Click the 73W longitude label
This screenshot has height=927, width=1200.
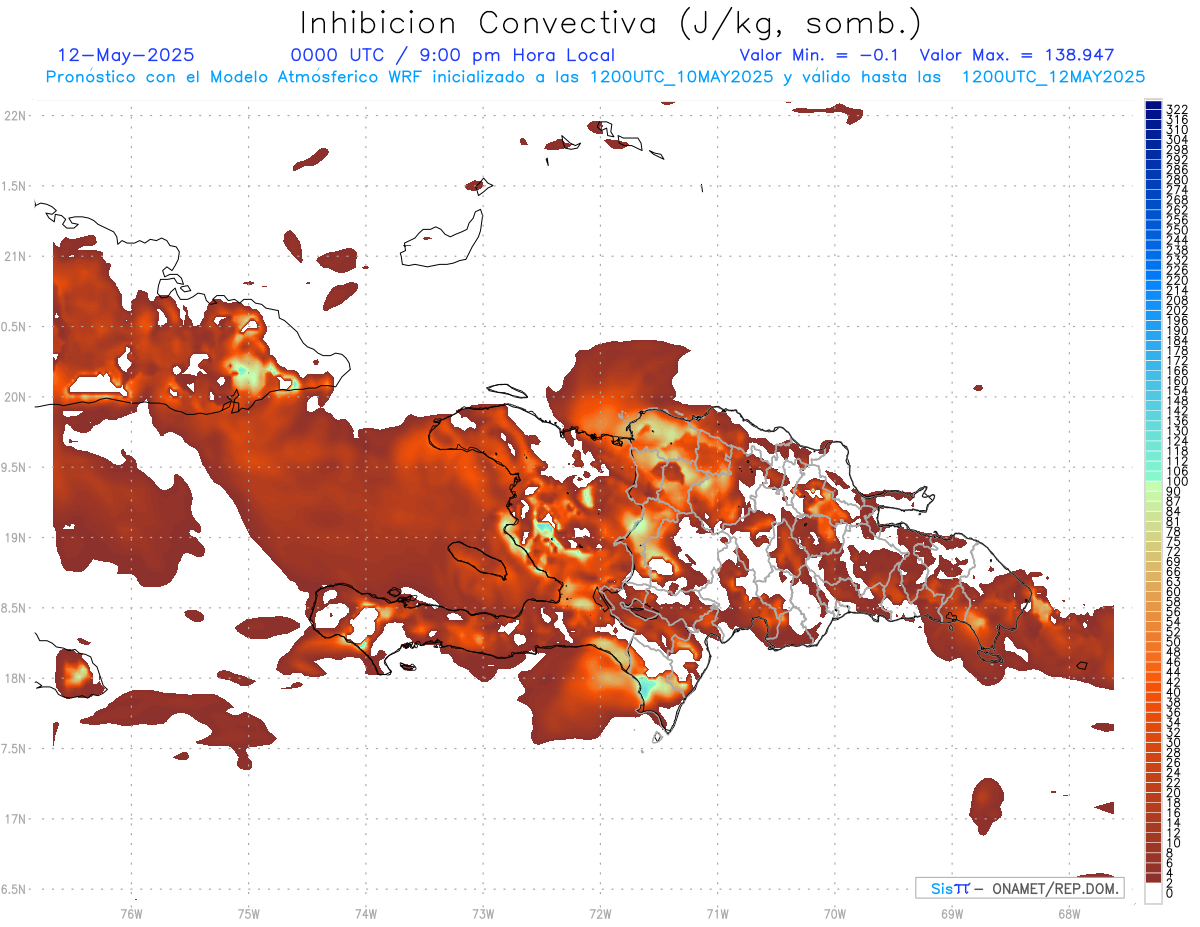[x=482, y=913]
